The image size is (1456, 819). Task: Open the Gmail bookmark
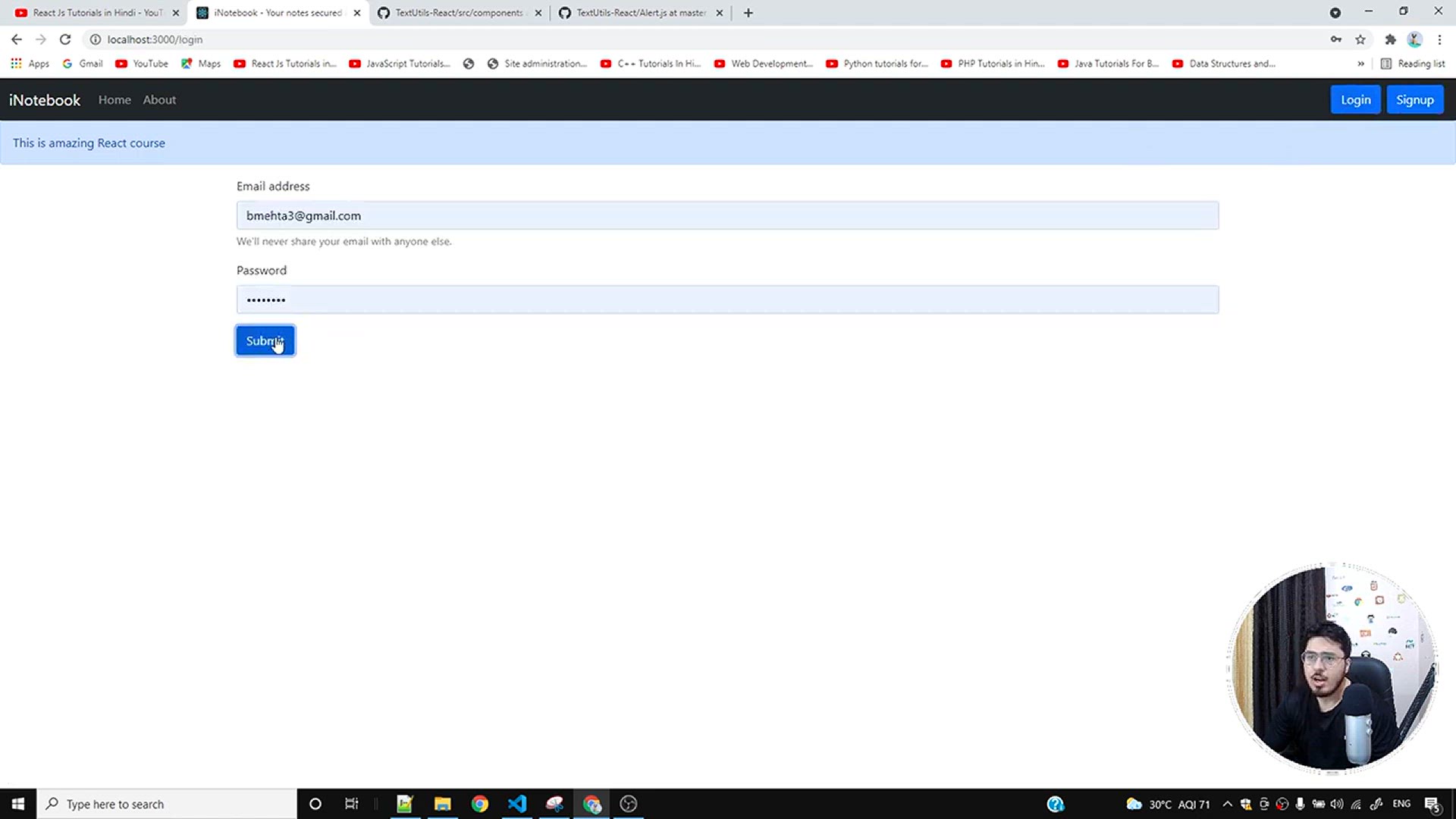[83, 64]
